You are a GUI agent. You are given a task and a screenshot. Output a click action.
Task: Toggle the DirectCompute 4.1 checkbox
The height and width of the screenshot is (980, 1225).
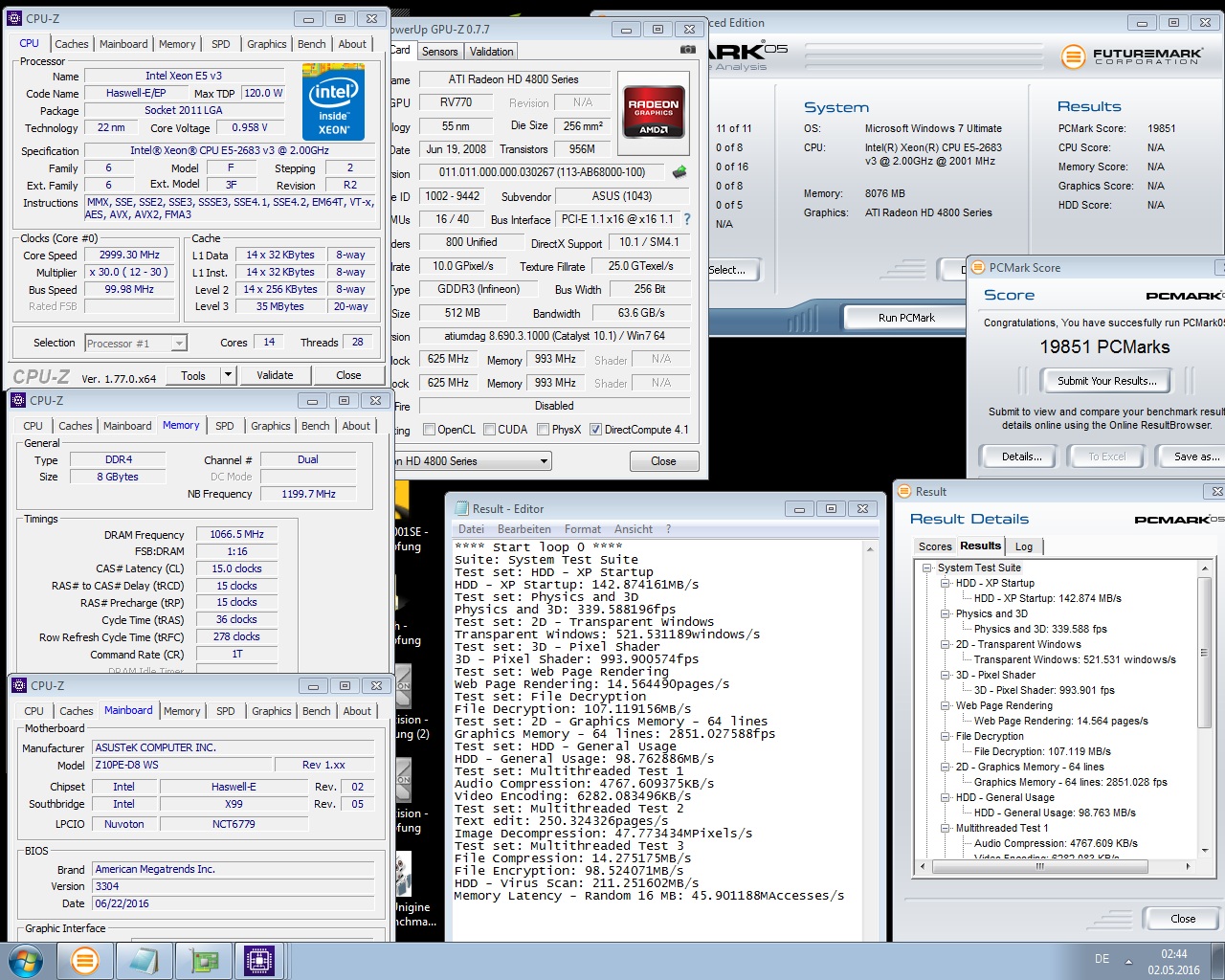point(595,430)
